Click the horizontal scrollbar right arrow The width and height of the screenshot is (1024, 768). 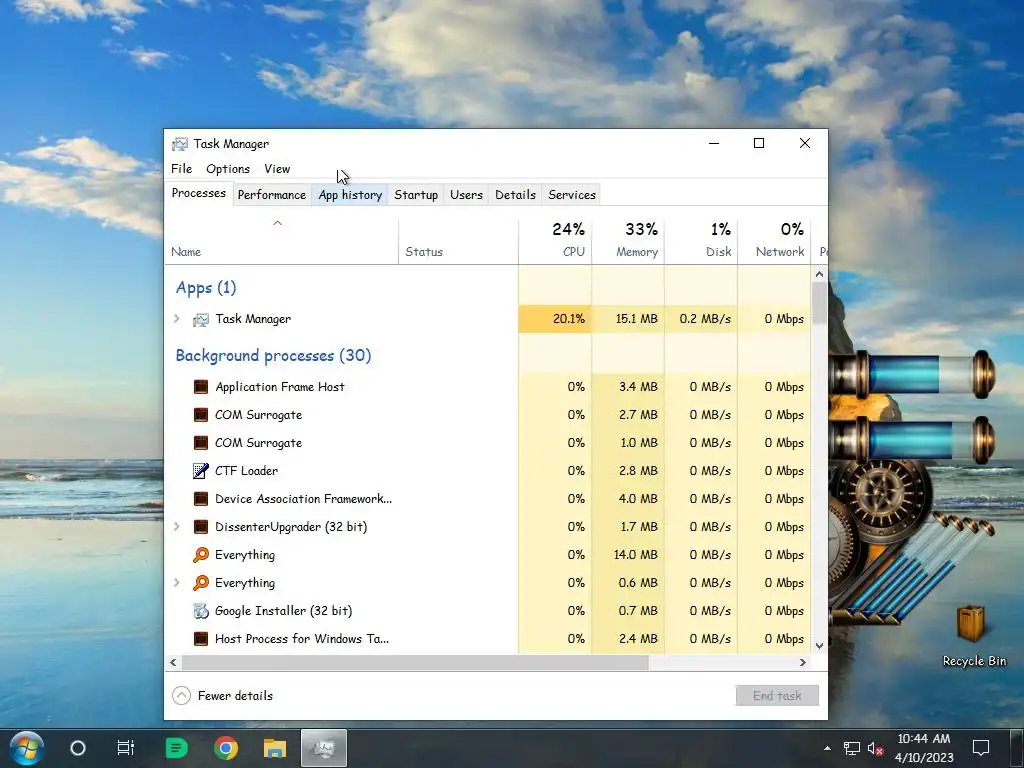[803, 662]
